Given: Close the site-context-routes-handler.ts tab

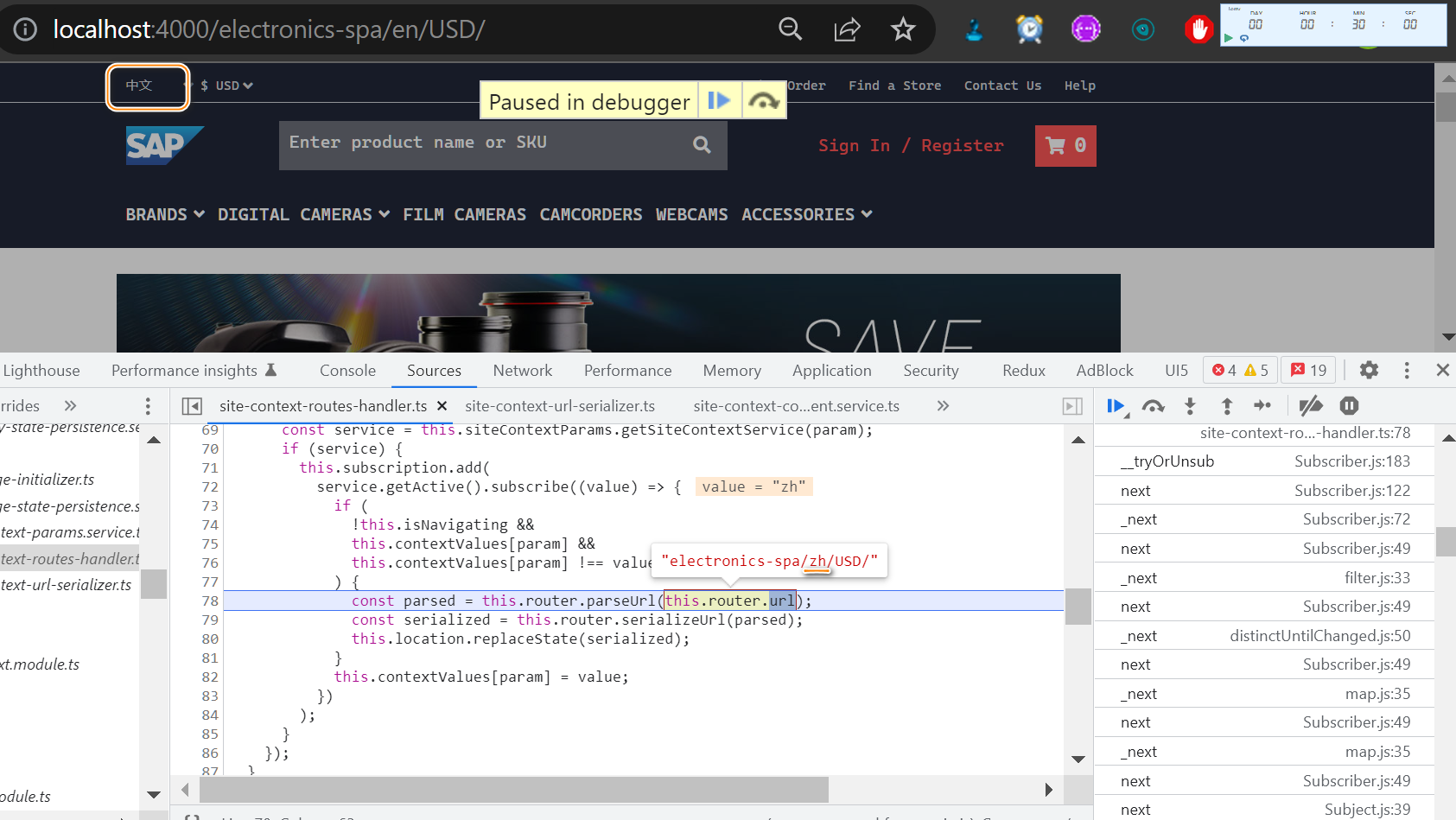Looking at the screenshot, I should point(442,406).
